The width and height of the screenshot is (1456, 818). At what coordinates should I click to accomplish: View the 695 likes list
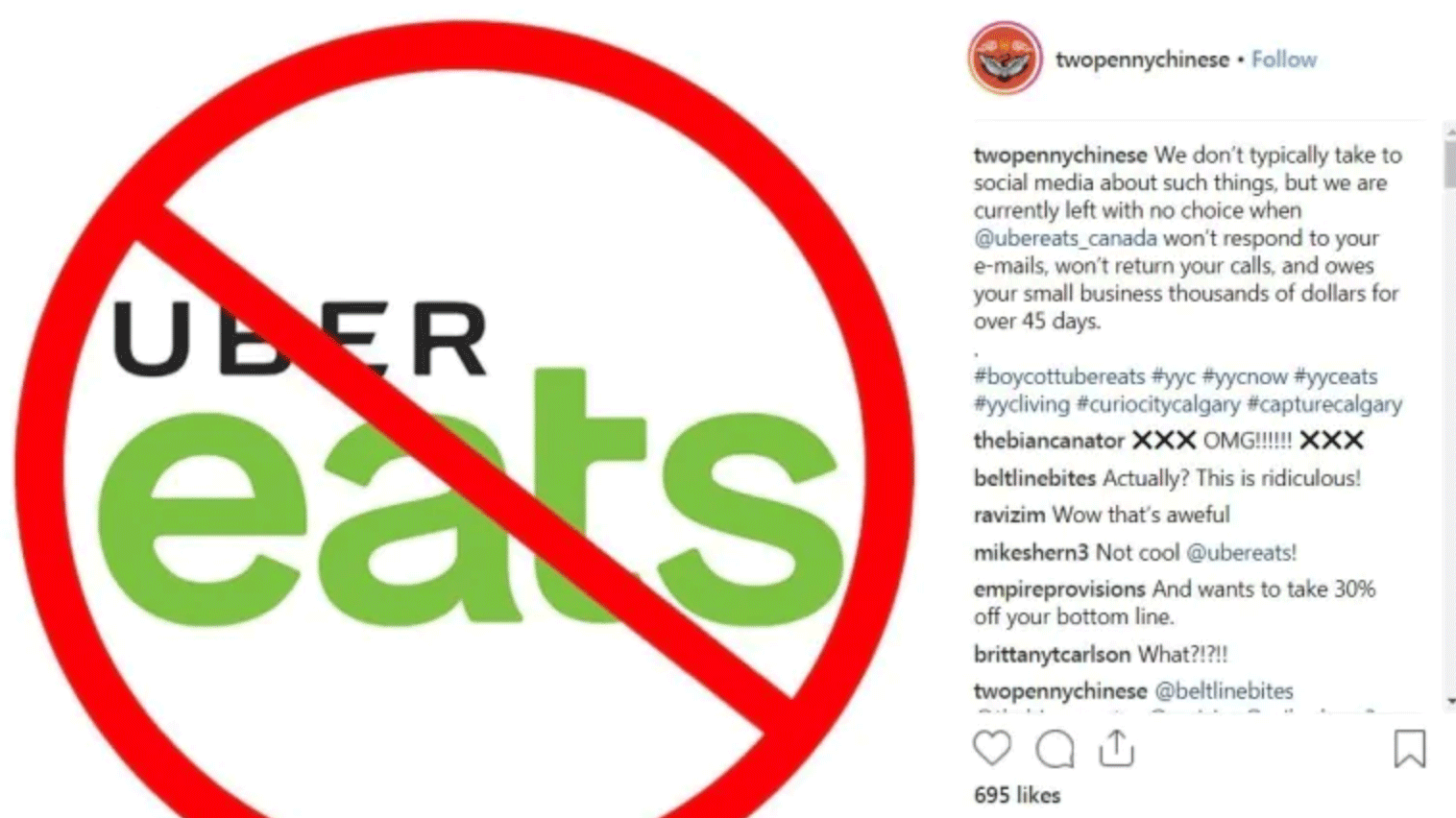click(1017, 796)
